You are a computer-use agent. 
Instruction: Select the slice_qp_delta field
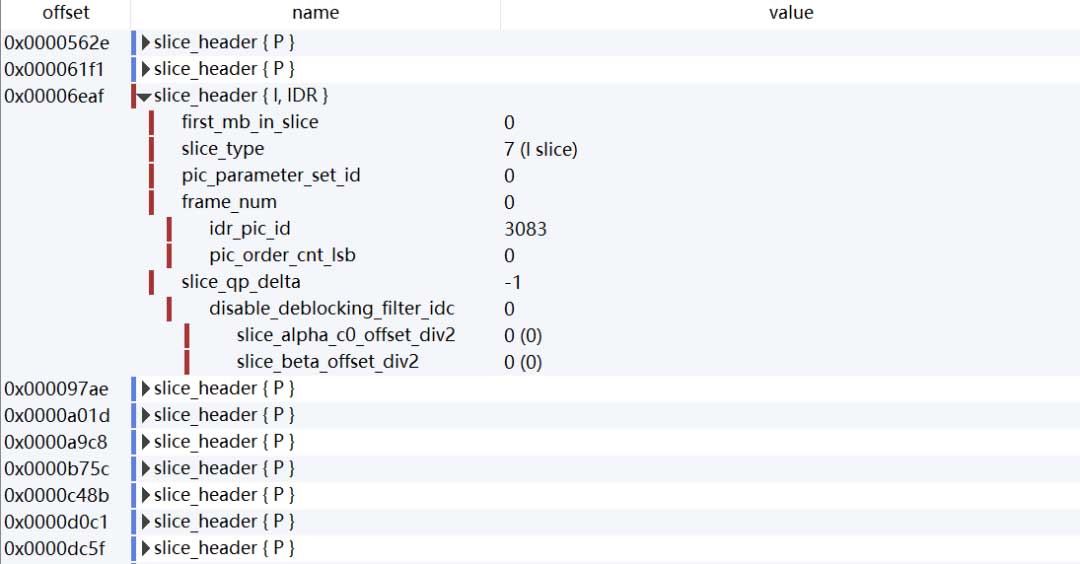coord(240,282)
